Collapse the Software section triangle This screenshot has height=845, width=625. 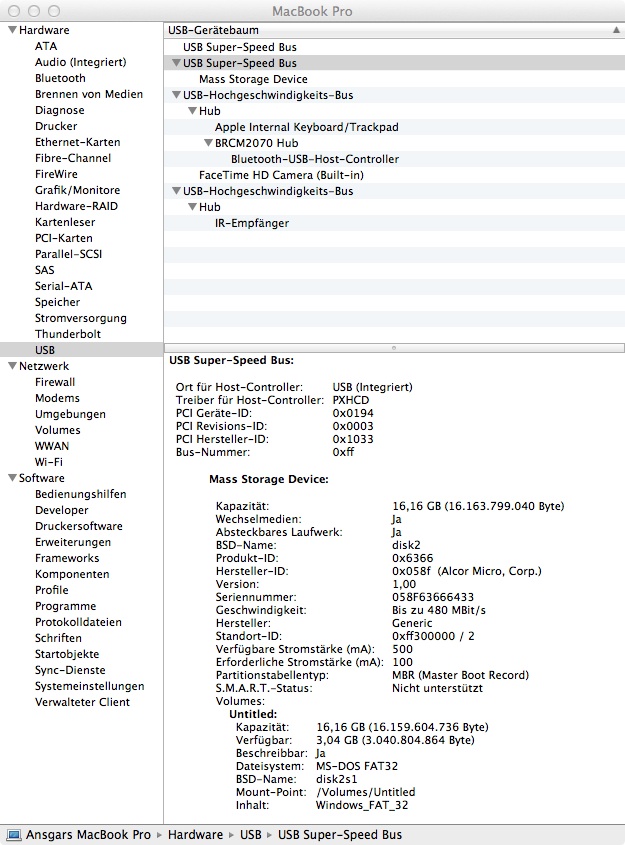click(11, 478)
